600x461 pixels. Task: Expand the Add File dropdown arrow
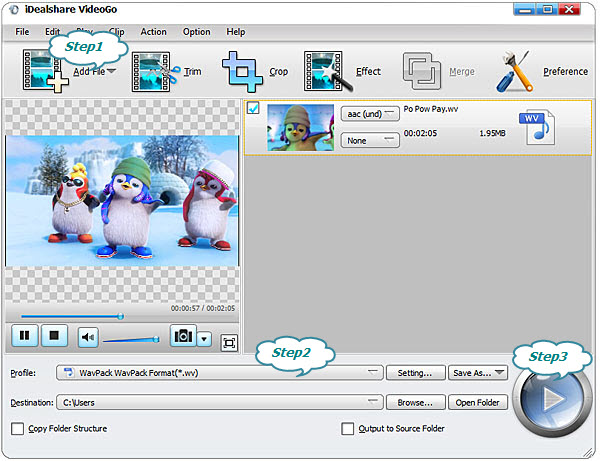coord(112,71)
